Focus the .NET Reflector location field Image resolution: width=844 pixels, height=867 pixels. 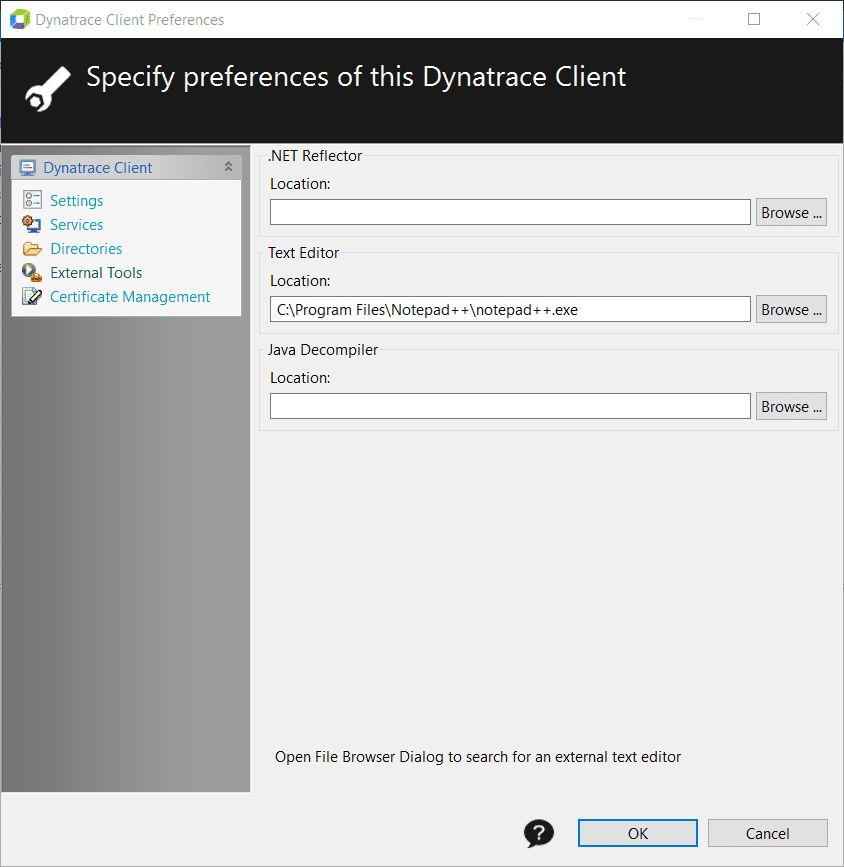(510, 212)
